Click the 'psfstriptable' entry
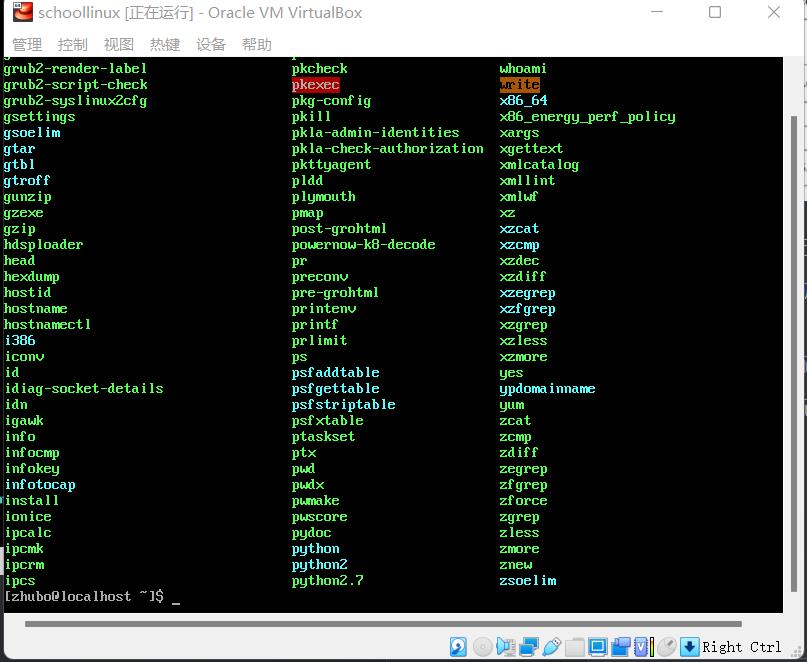The height and width of the screenshot is (662, 807). [x=343, y=405]
